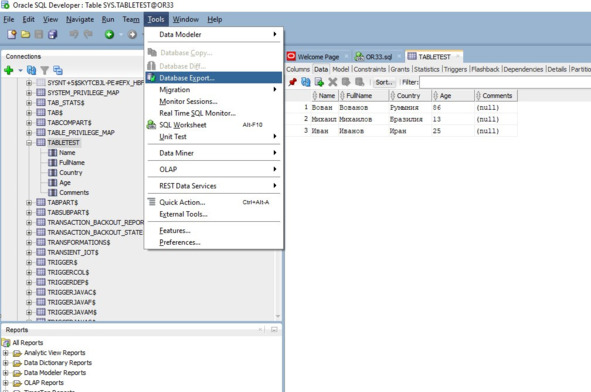
Task: Select the Country column in tree
Action: click(x=70, y=172)
